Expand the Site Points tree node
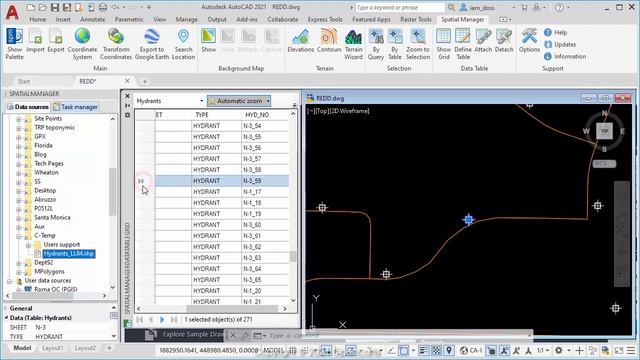The image size is (640, 360). point(18,119)
